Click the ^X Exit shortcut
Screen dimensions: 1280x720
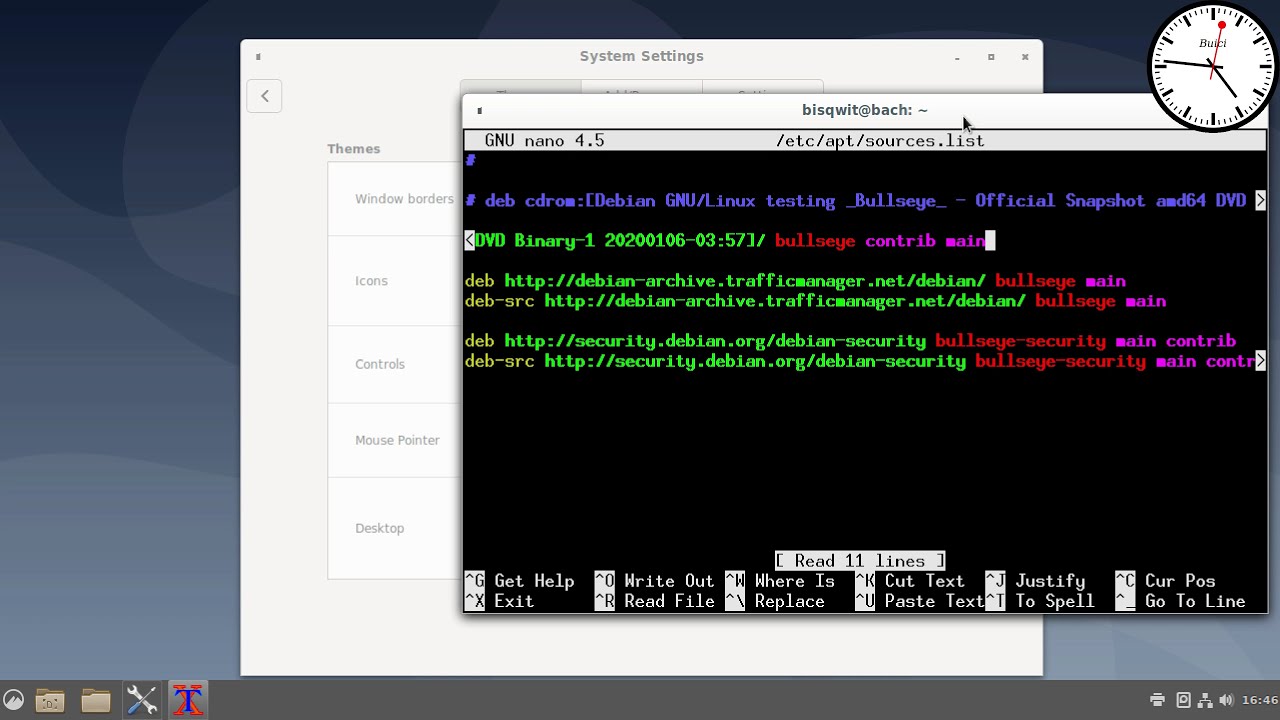click(500, 601)
